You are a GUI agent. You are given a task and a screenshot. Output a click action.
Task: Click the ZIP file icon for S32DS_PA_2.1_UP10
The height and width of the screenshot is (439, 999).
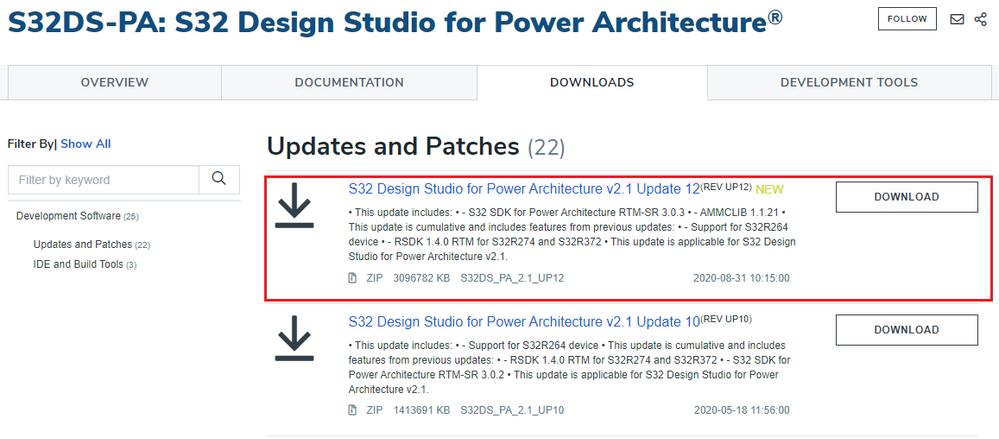352,410
